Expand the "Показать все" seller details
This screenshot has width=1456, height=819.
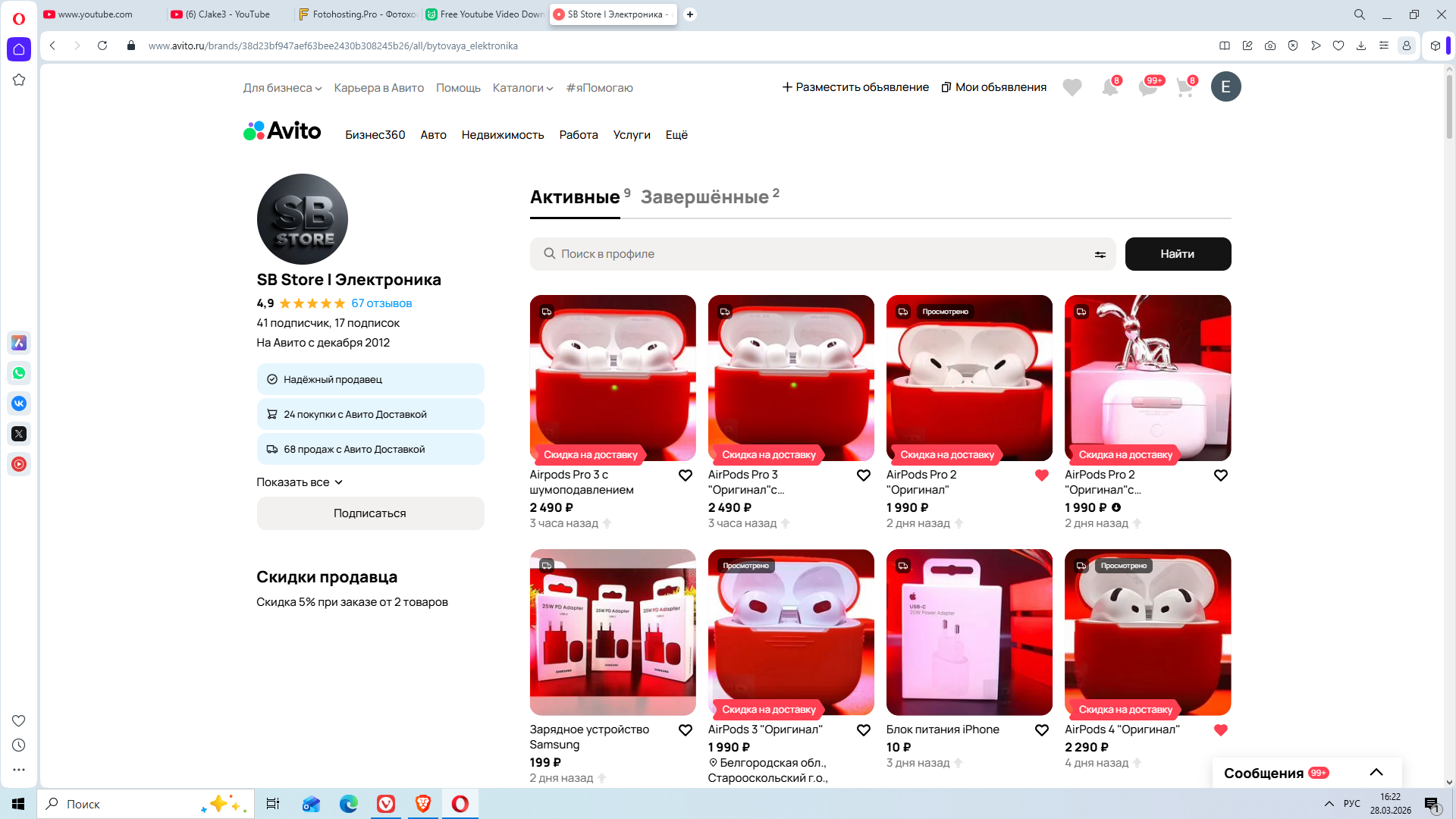300,482
